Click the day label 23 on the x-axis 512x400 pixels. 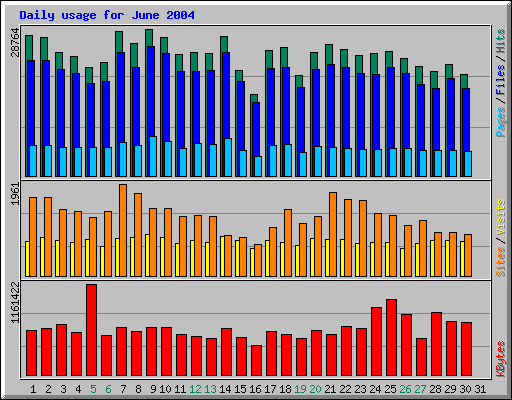click(x=360, y=389)
